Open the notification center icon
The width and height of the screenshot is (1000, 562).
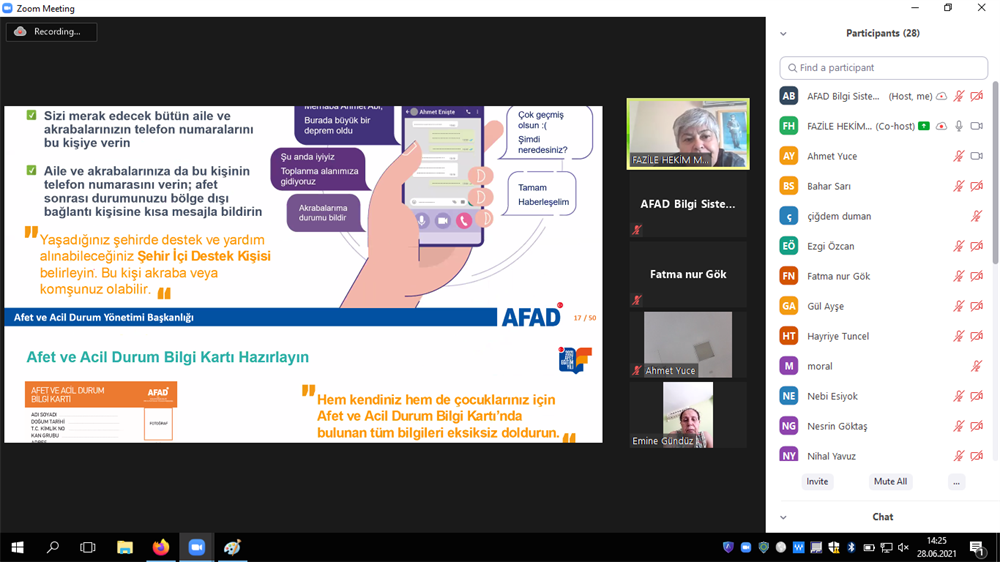[976, 547]
